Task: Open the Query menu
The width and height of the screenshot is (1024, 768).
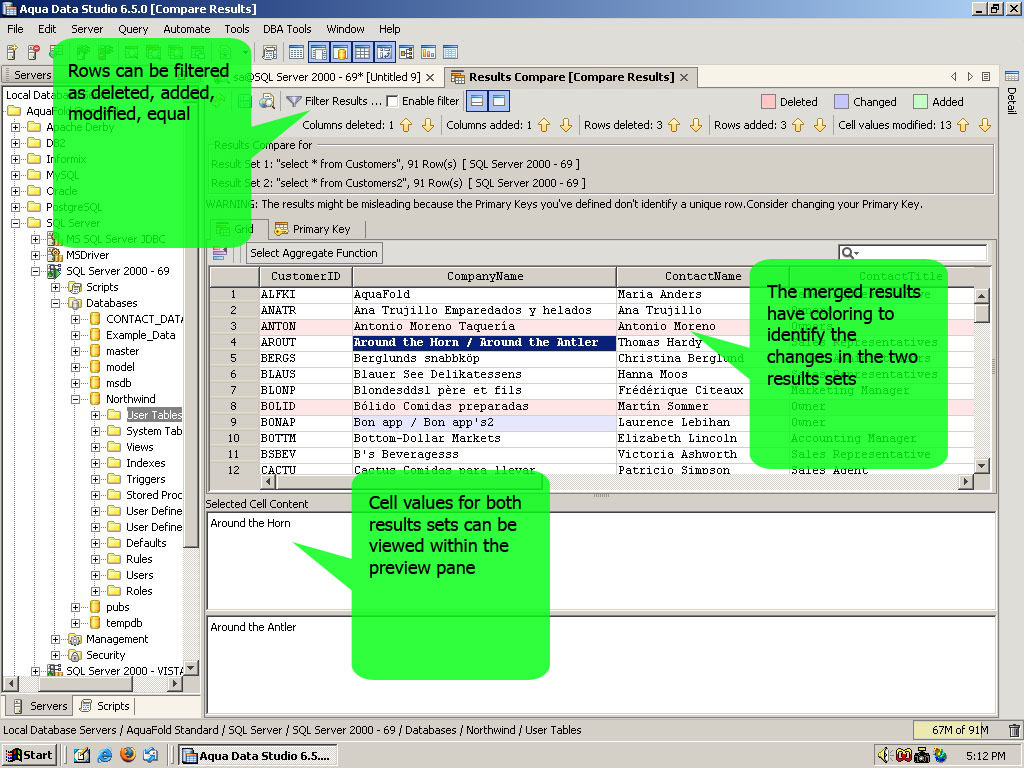Action: (133, 29)
